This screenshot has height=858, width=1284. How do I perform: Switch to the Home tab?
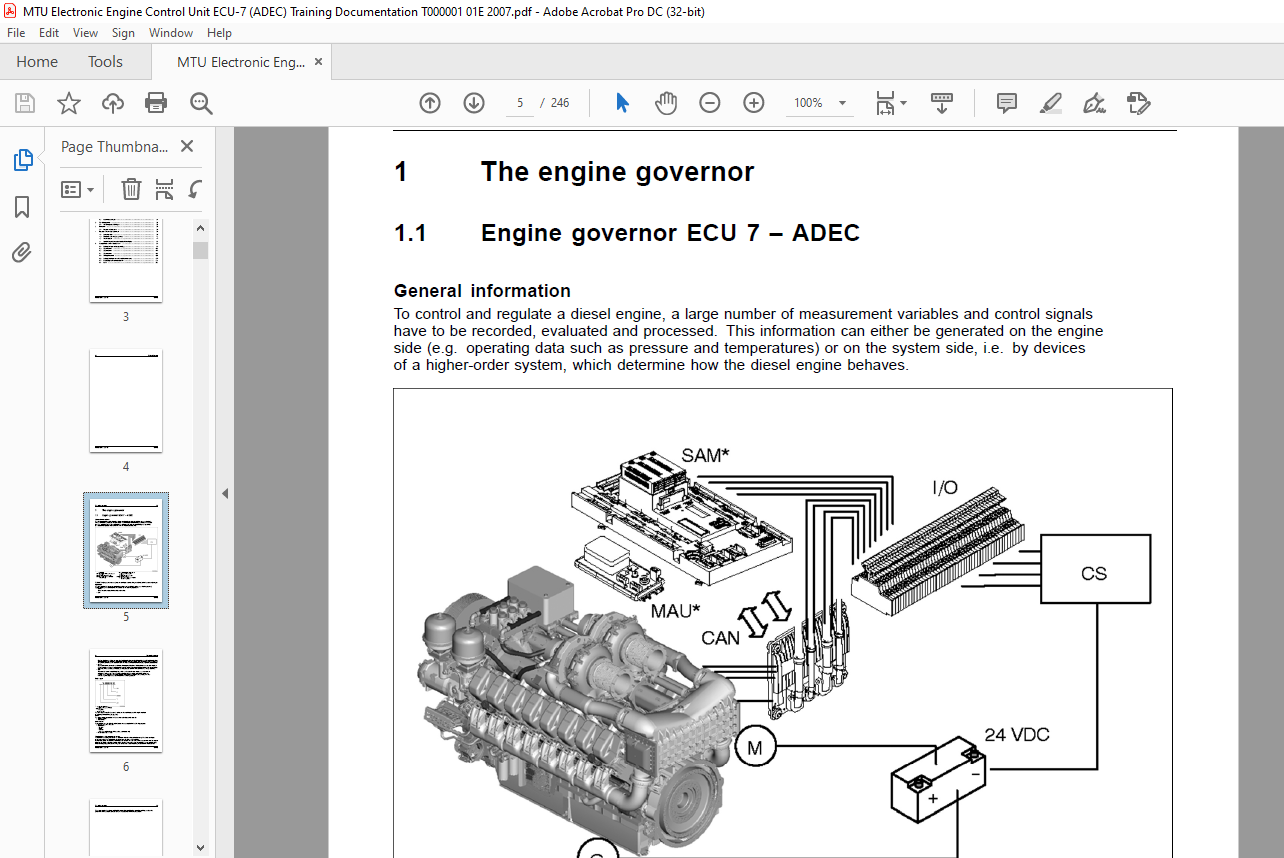[x=37, y=62]
